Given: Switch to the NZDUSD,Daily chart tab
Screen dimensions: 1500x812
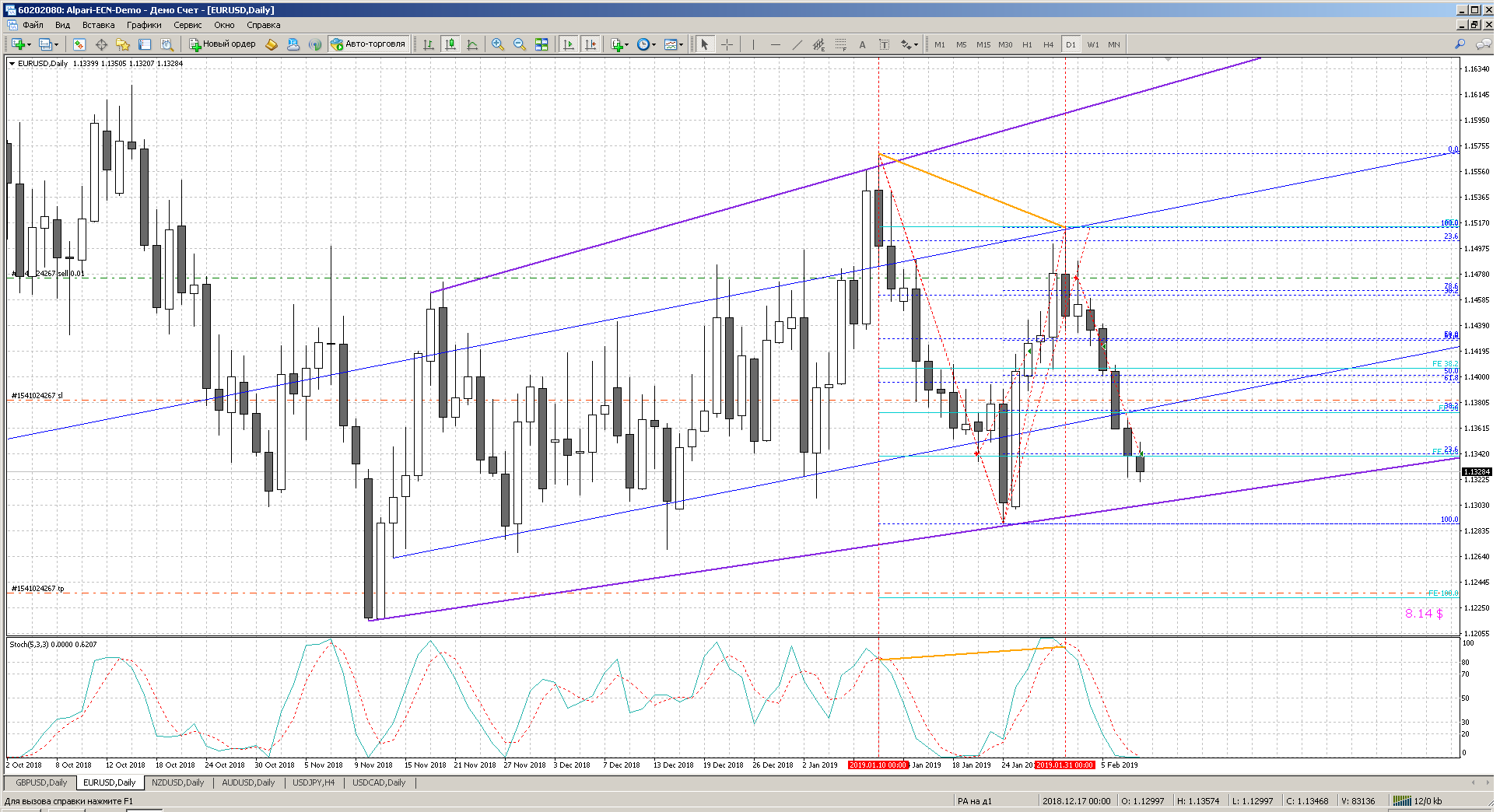Looking at the screenshot, I should 177,782.
